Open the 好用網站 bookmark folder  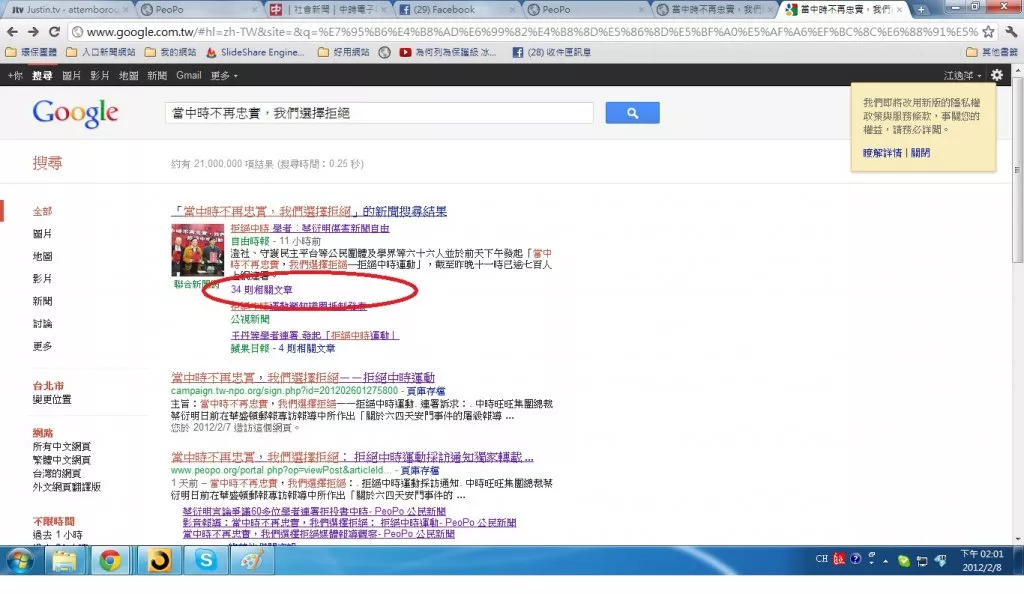(x=344, y=52)
